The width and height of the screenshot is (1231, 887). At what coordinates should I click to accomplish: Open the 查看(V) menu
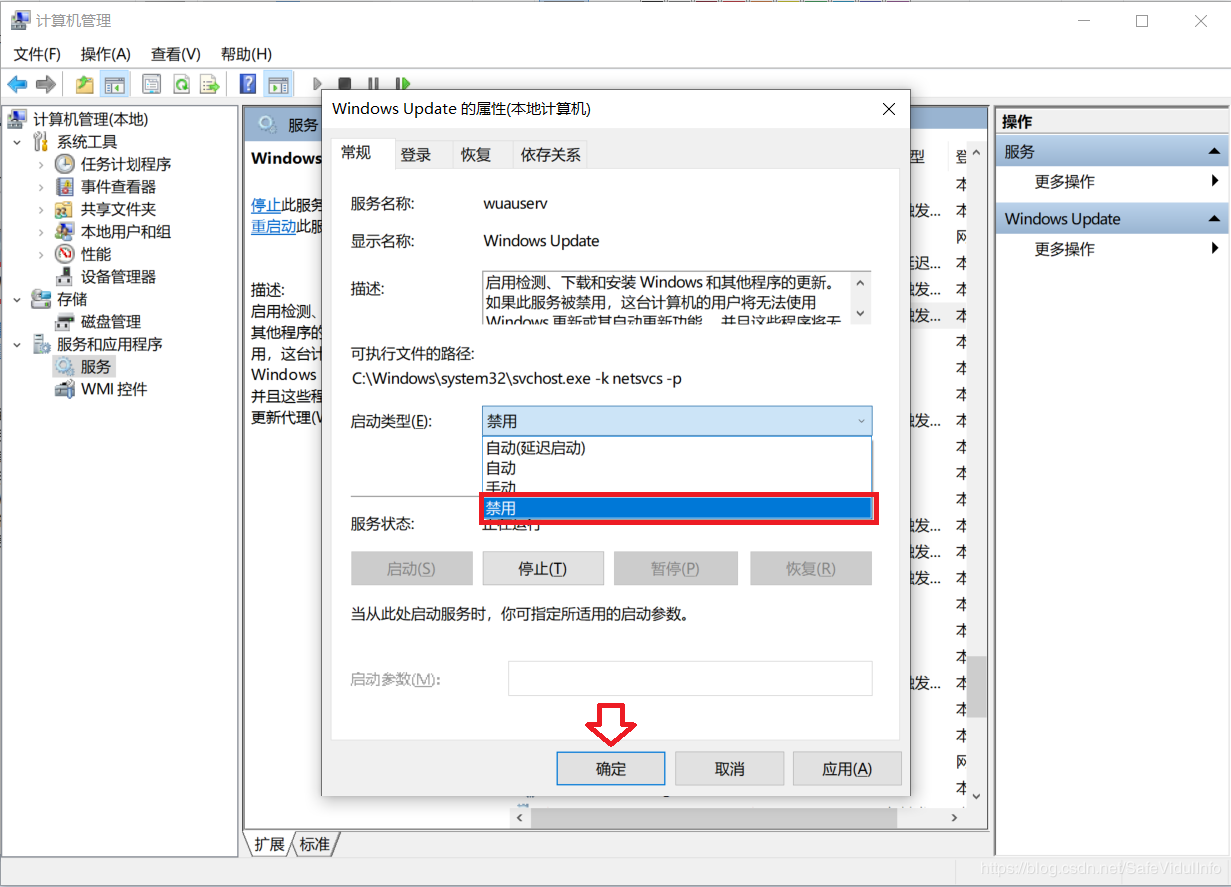176,54
